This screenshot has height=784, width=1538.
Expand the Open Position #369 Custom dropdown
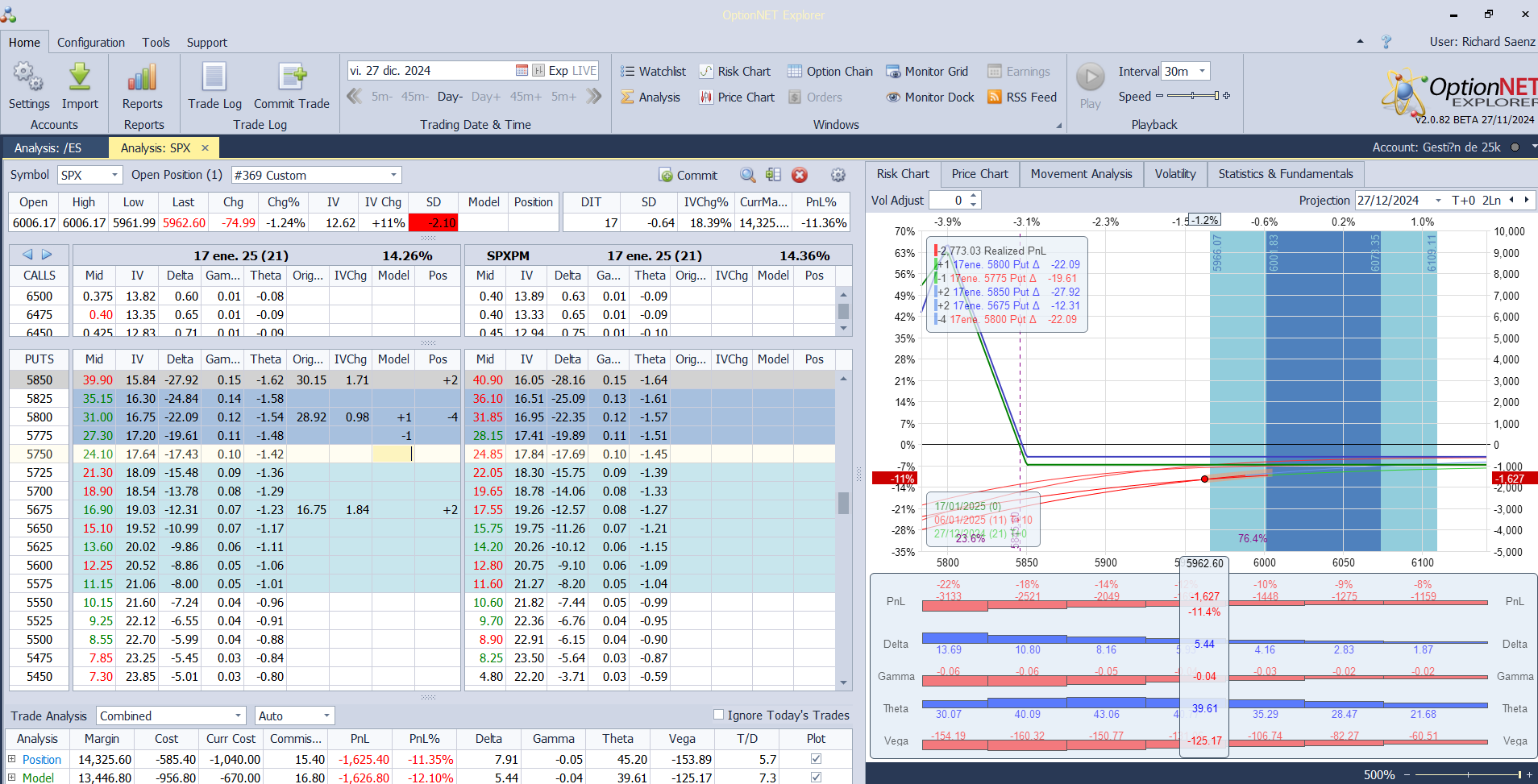(394, 175)
